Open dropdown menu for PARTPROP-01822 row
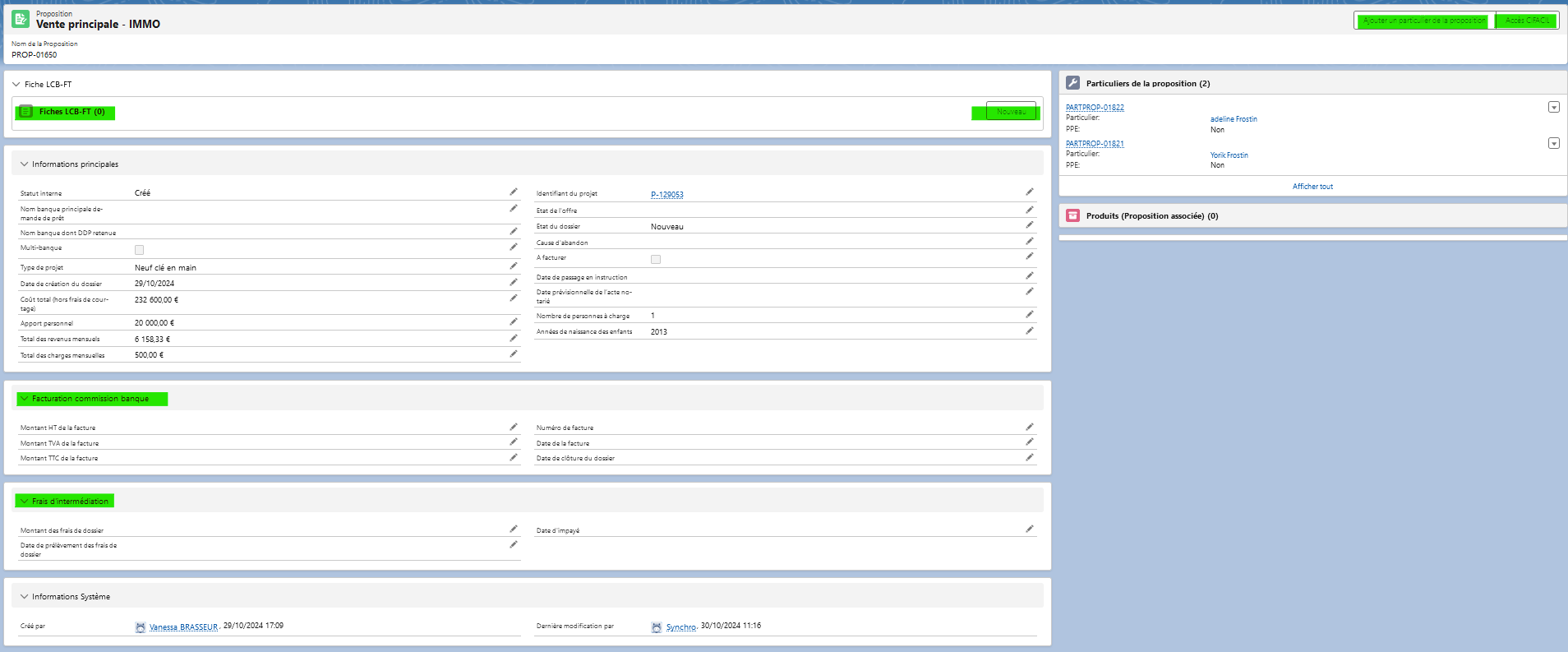Screen dimensions: 1568x652 pos(1554,107)
